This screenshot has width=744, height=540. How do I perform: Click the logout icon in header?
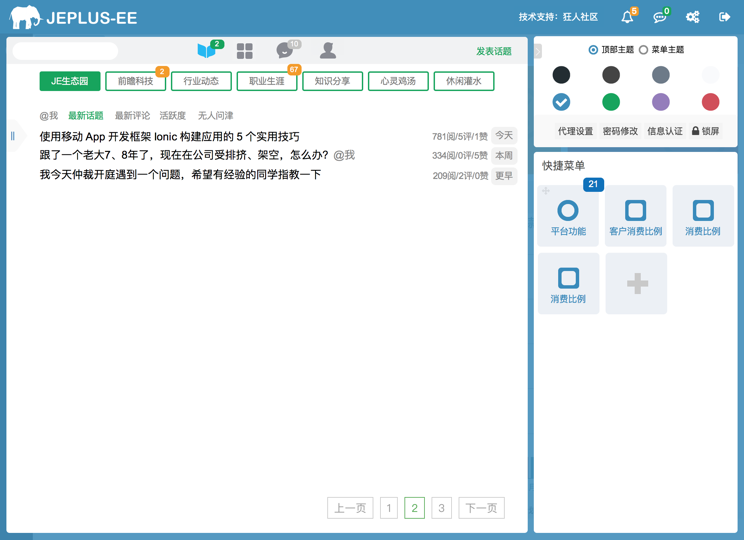tap(725, 17)
